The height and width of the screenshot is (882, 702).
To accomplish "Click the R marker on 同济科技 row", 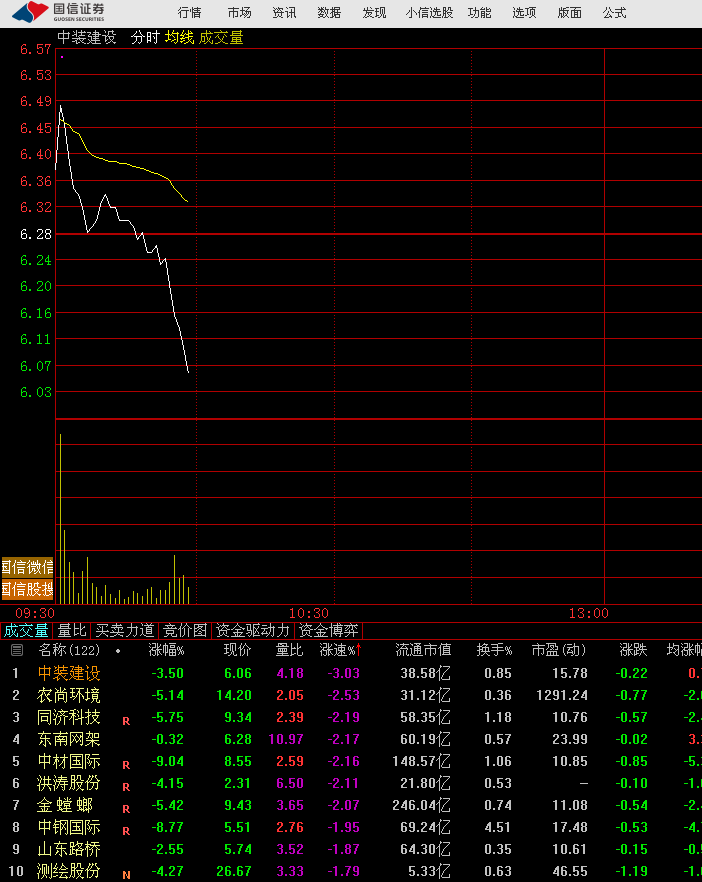I will pyautogui.click(x=126, y=721).
